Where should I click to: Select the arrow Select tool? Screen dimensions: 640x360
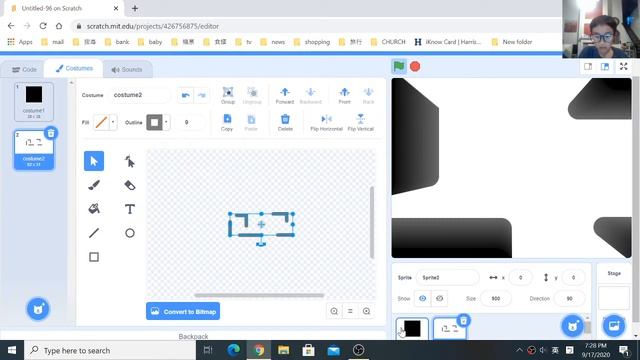tap(94, 161)
